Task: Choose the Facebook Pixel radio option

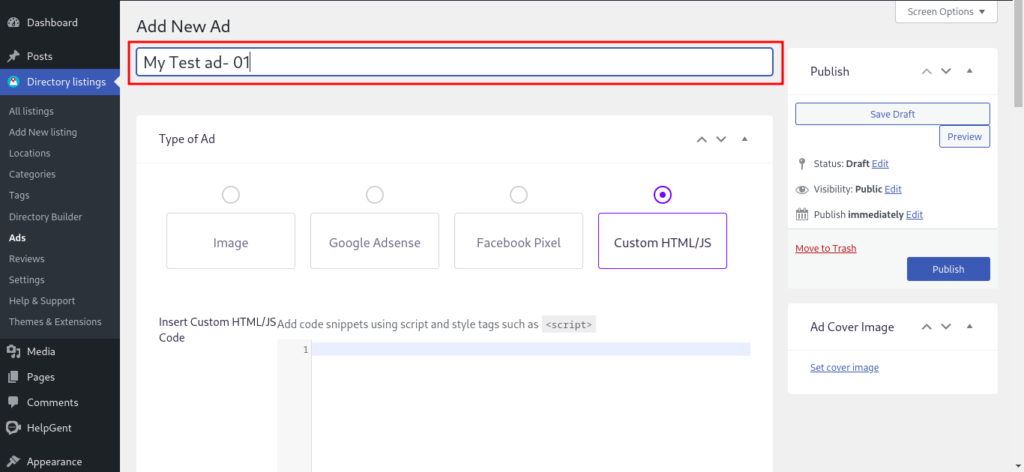Action: point(518,195)
